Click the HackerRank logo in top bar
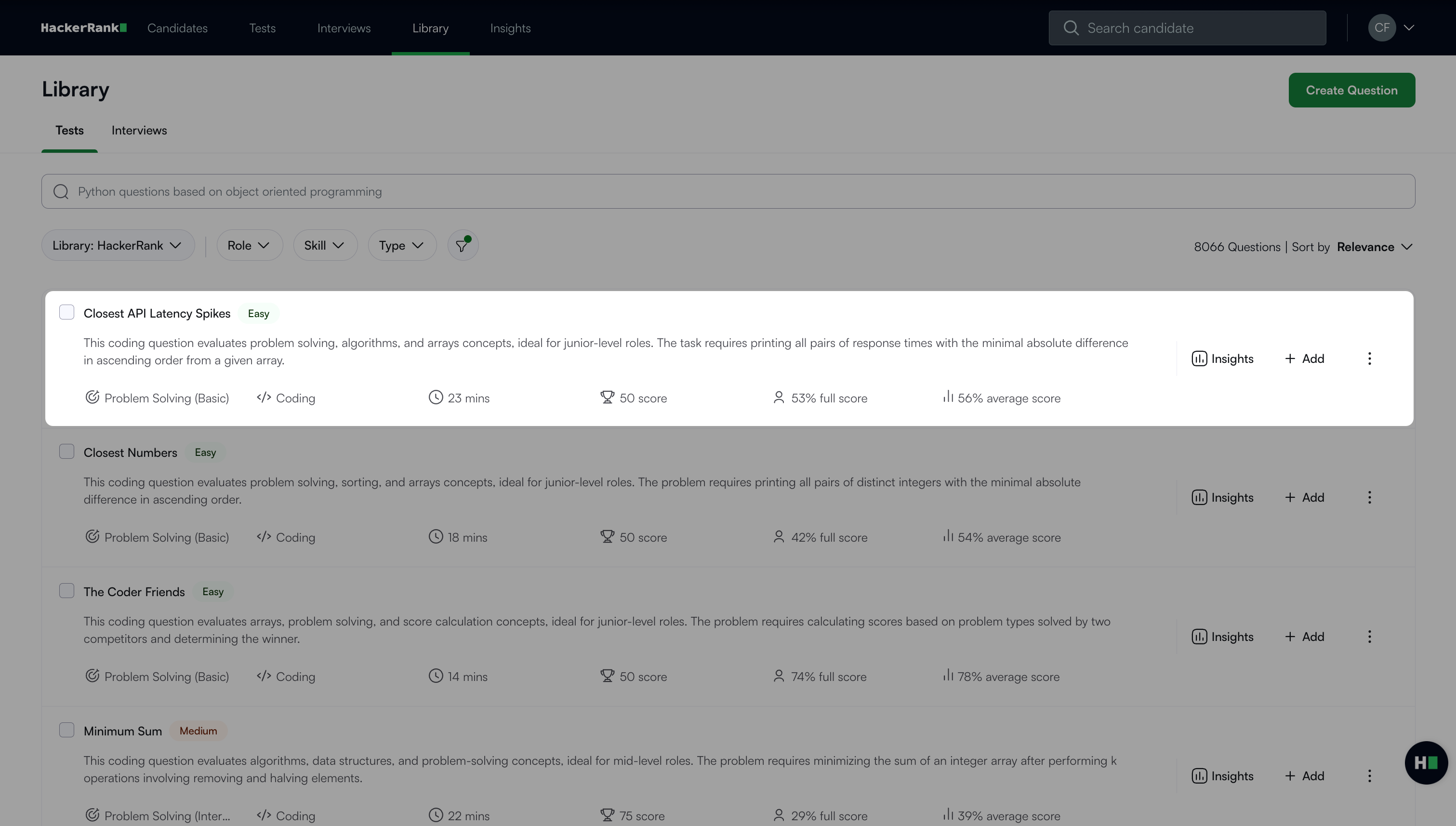1456x826 pixels. coord(84,28)
